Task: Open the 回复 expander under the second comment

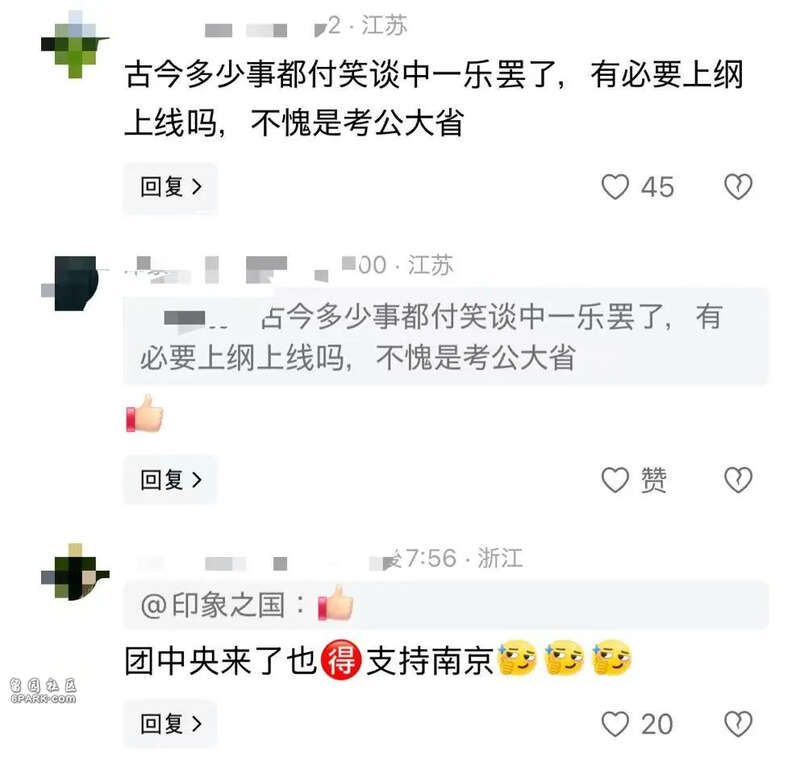Action: coord(170,480)
